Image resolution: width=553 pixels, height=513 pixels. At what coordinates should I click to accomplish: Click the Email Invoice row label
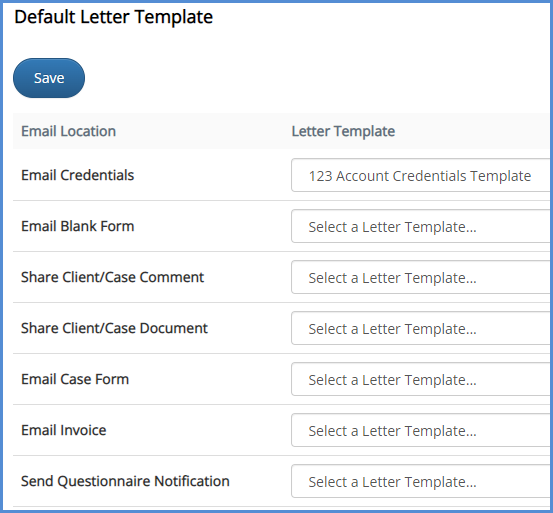(x=64, y=430)
